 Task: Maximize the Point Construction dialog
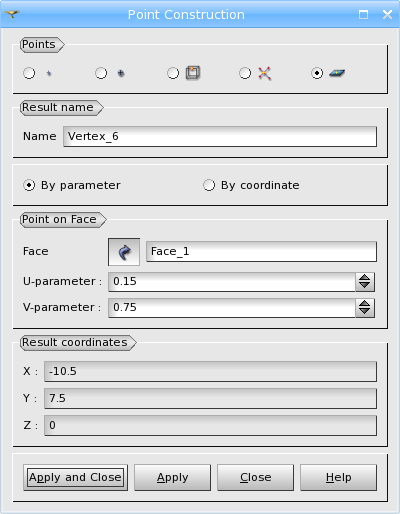tap(363, 15)
